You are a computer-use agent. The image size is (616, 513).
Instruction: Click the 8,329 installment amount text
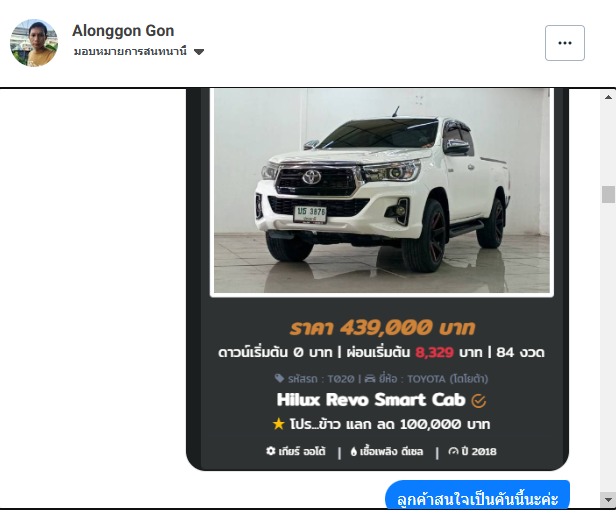434,352
